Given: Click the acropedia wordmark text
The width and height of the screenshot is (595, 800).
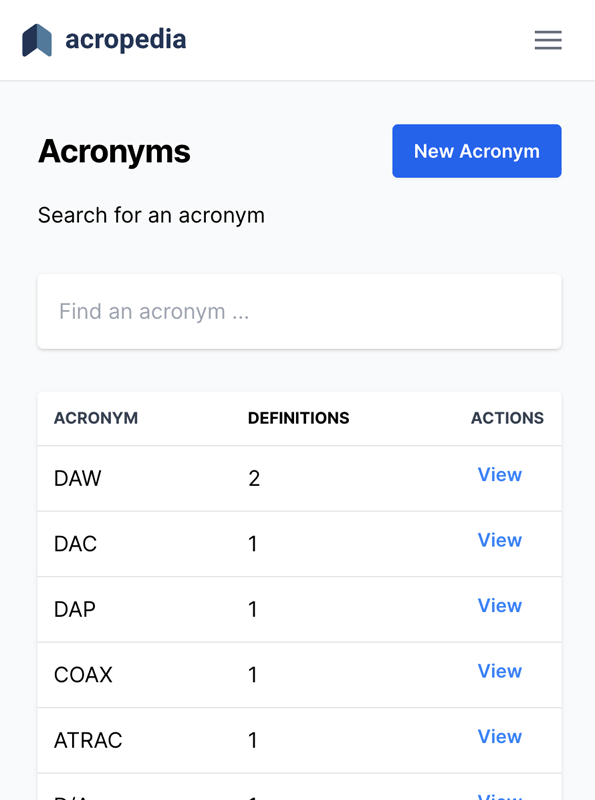Looking at the screenshot, I should [126, 40].
